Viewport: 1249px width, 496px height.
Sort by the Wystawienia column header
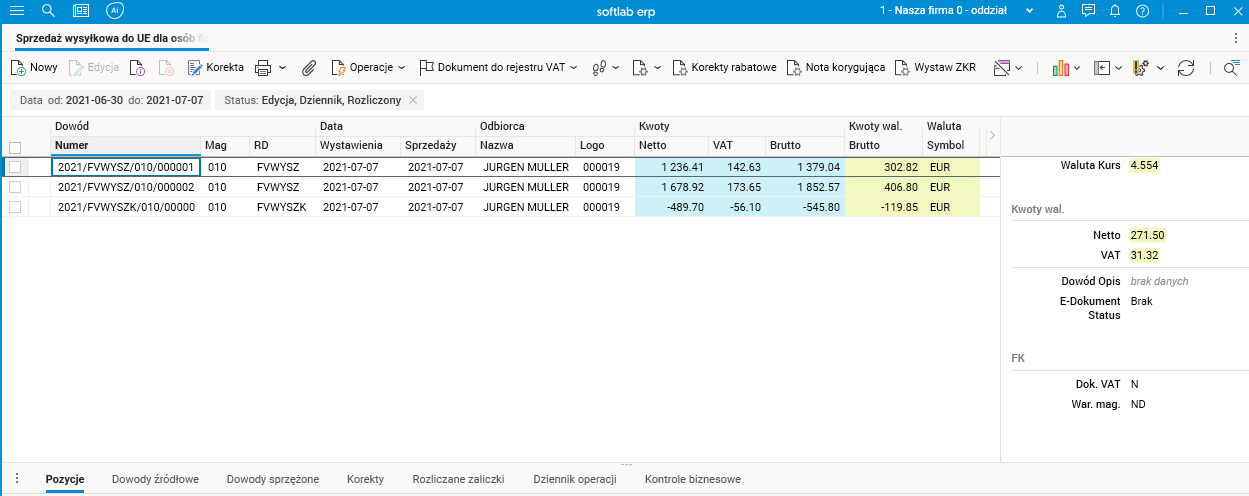click(x=357, y=146)
